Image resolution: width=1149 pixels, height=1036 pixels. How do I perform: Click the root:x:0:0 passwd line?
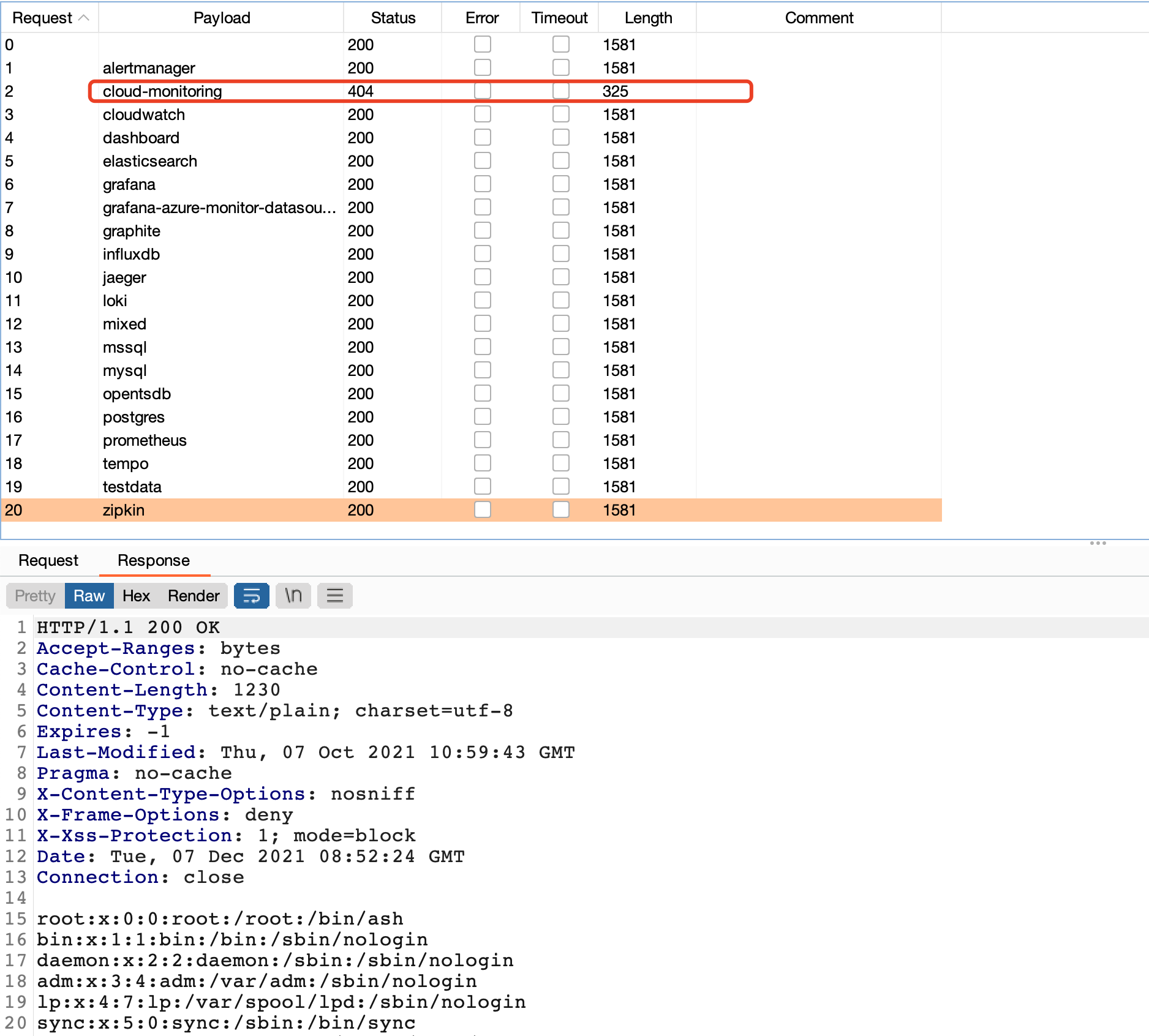[220, 919]
